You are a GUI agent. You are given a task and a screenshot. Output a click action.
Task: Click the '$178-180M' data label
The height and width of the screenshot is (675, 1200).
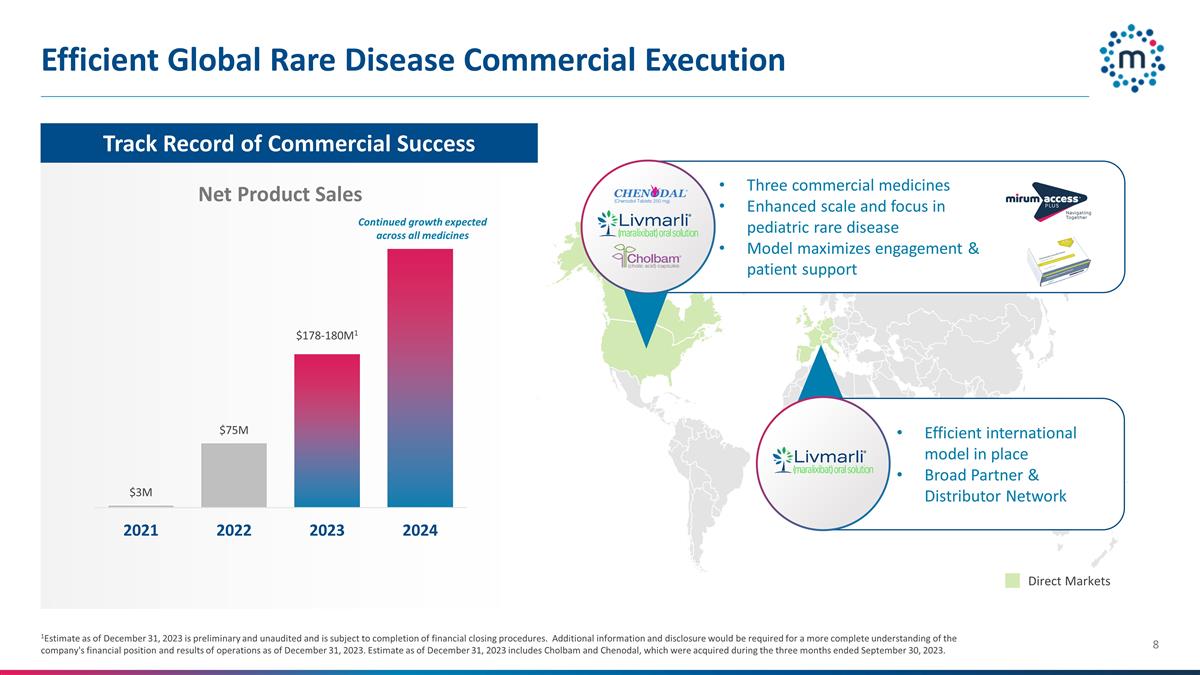pyautogui.click(x=327, y=337)
